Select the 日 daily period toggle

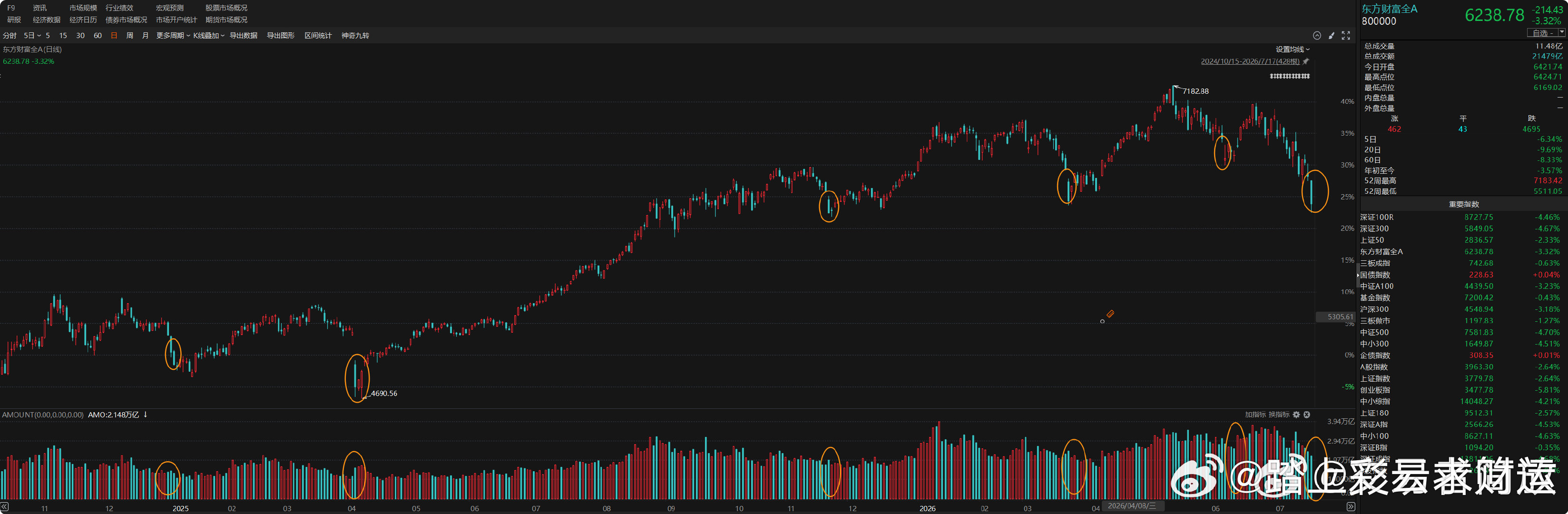[x=114, y=36]
